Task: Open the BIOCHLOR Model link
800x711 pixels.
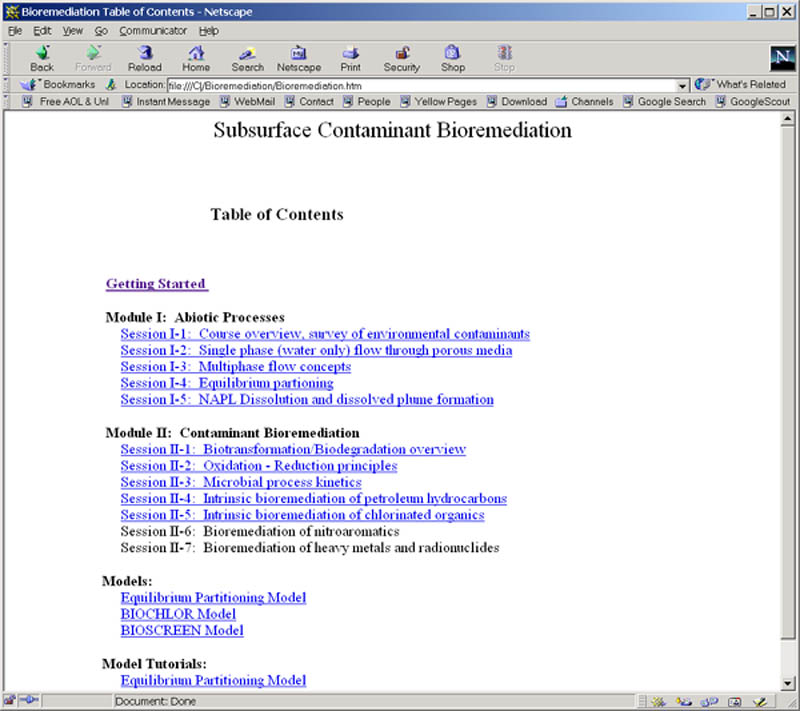Action: click(178, 614)
